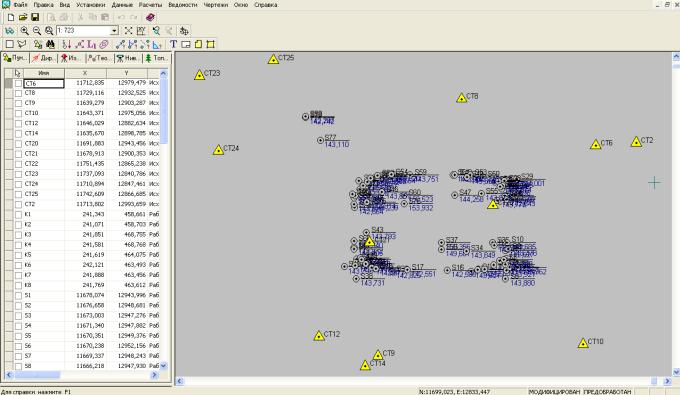
Task: Click the table's scroll down arrow
Action: click(x=163, y=366)
